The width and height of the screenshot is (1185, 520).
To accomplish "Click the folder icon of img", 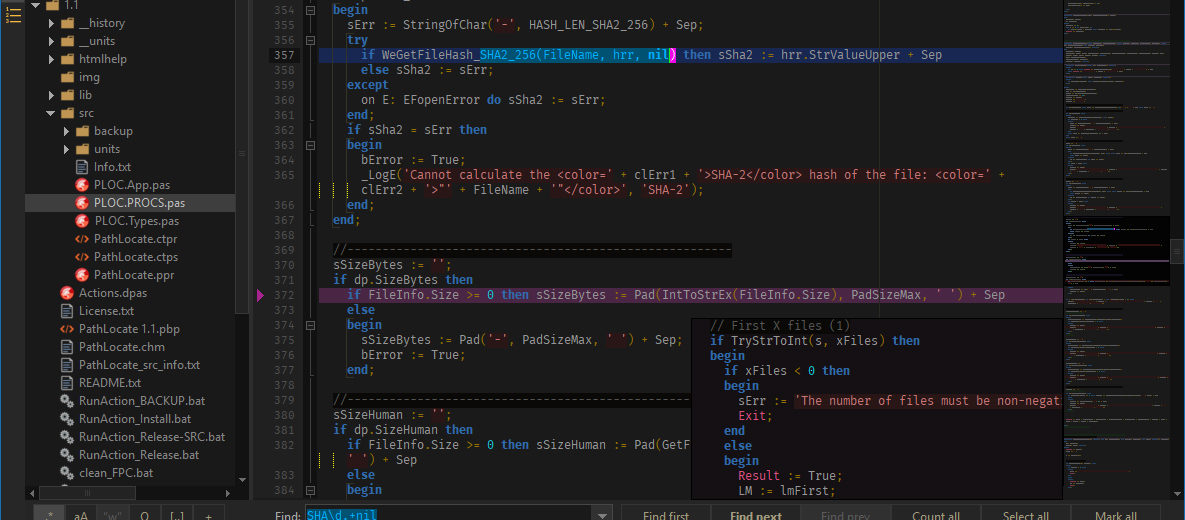I will click(x=67, y=77).
